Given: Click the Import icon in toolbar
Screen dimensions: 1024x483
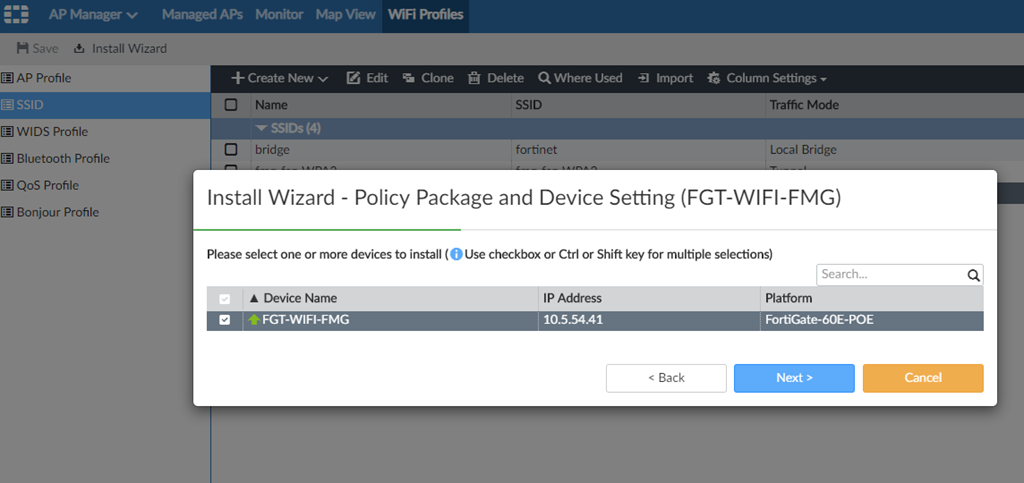Looking at the screenshot, I should coord(645,78).
